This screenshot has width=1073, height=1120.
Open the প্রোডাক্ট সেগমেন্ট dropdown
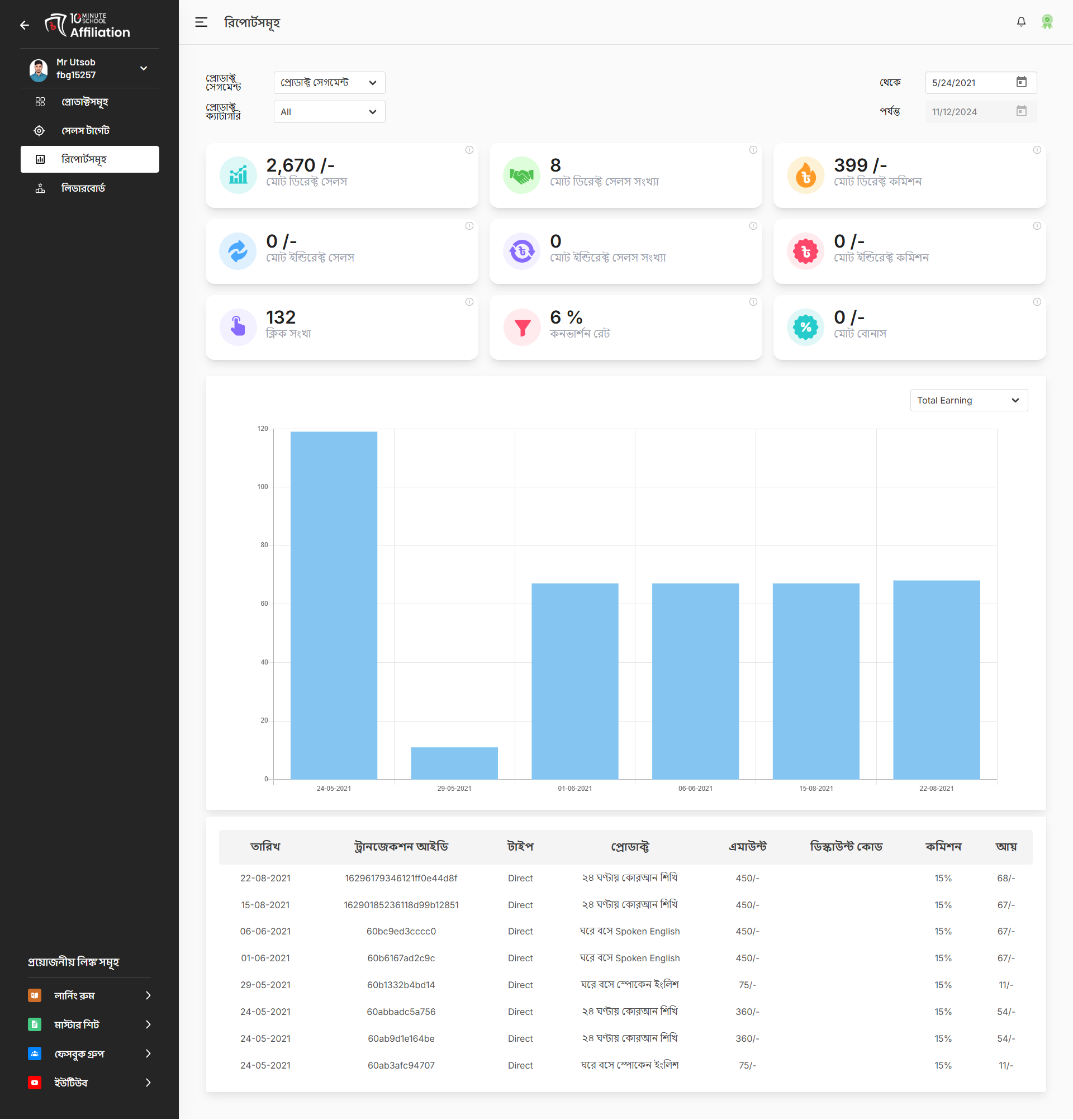(x=329, y=83)
